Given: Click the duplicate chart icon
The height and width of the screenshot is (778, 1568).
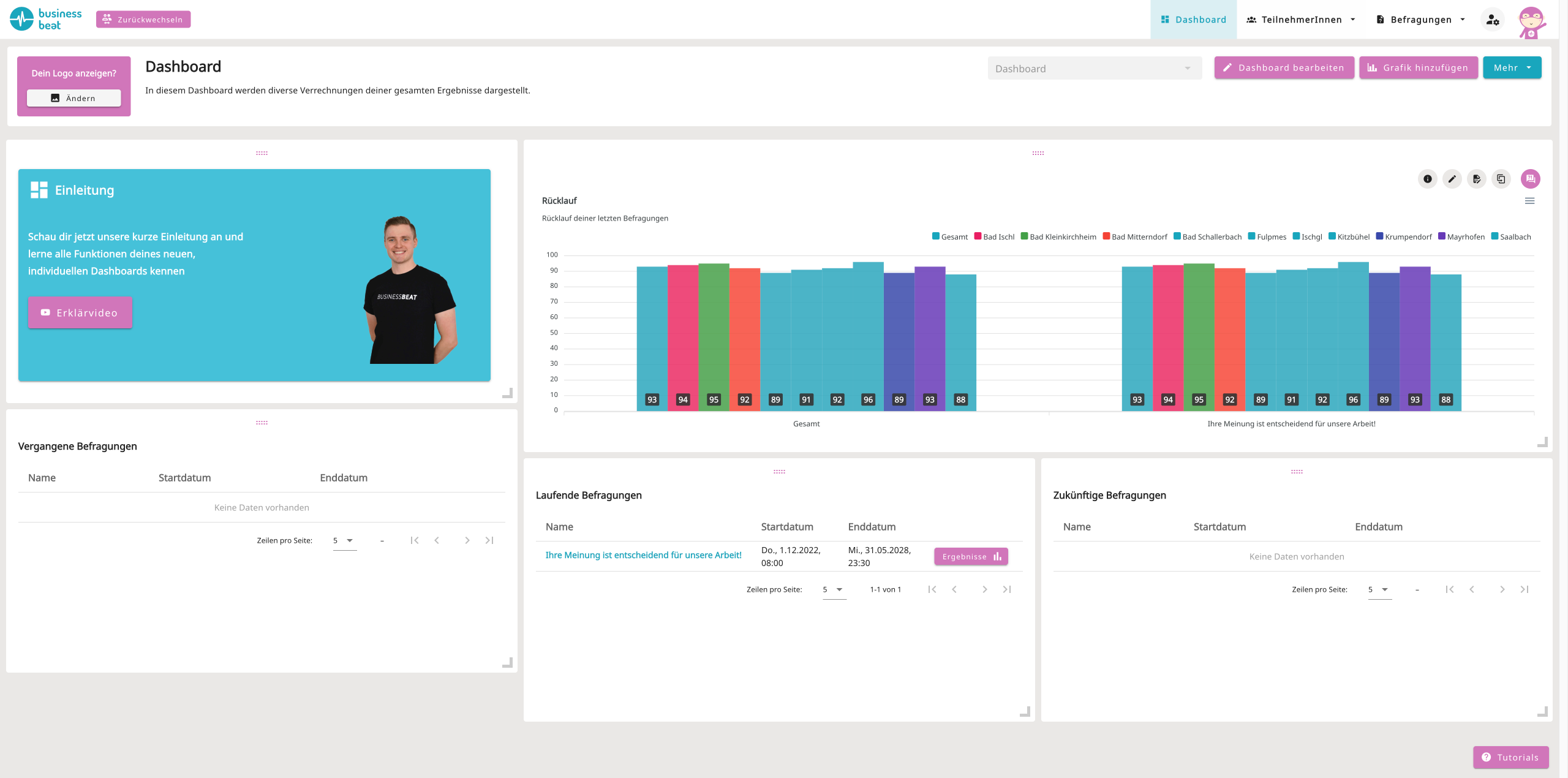Looking at the screenshot, I should coord(1501,179).
